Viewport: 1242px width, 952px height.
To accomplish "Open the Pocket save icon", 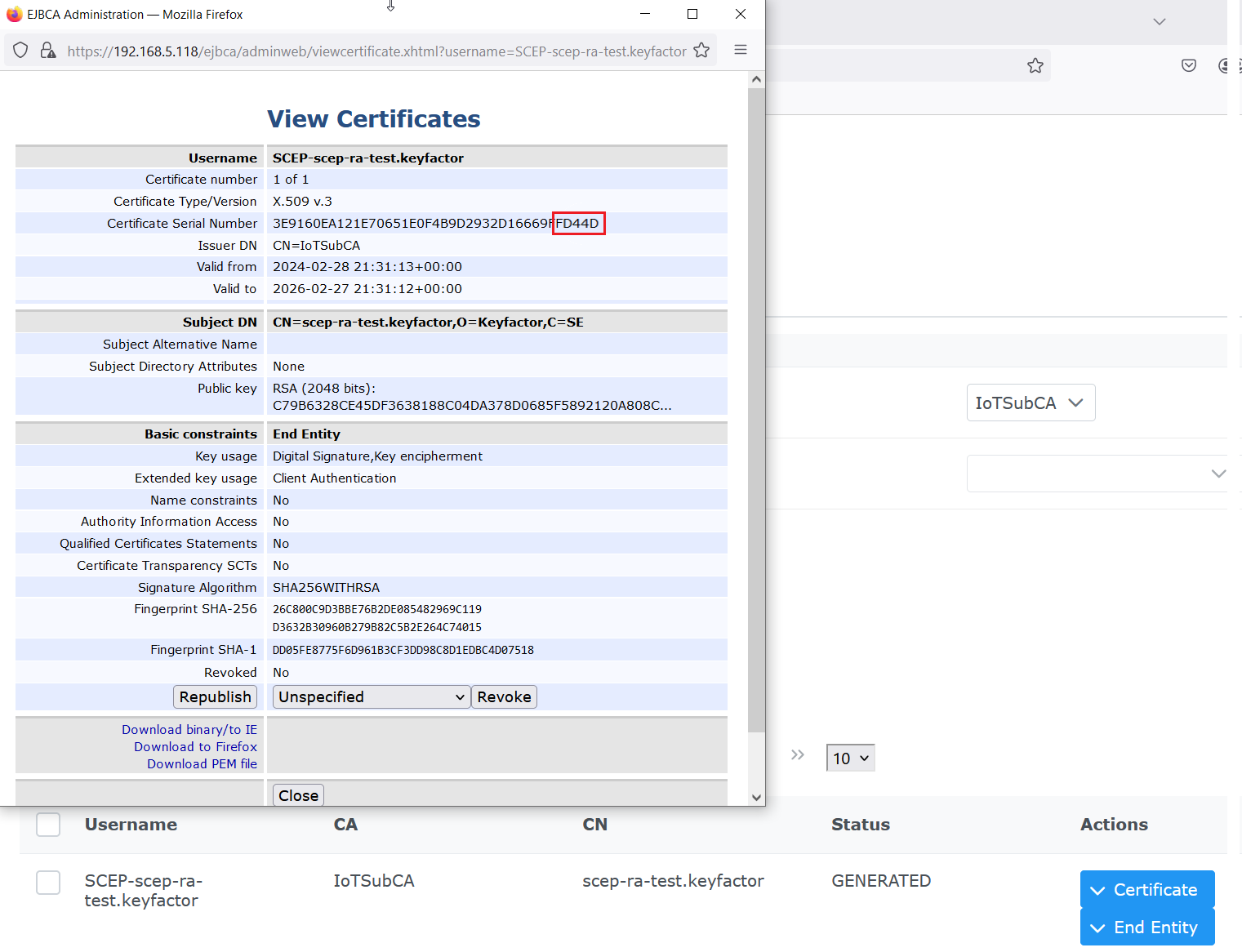I will point(1189,65).
